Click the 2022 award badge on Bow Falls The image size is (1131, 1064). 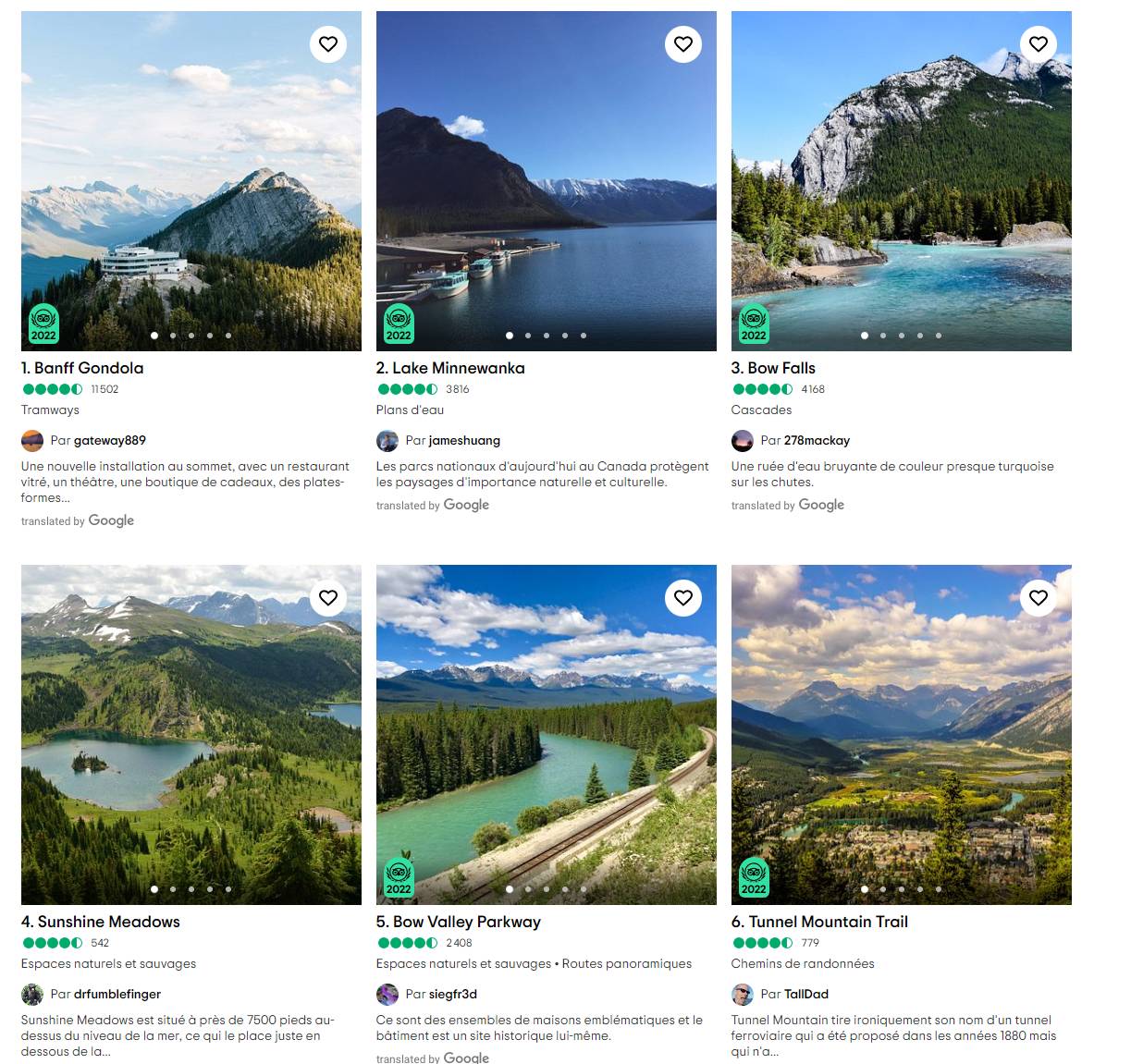754,324
